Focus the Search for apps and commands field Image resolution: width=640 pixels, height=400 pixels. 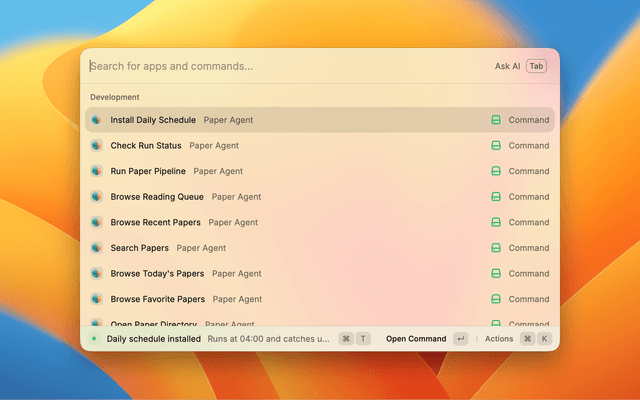pos(280,66)
